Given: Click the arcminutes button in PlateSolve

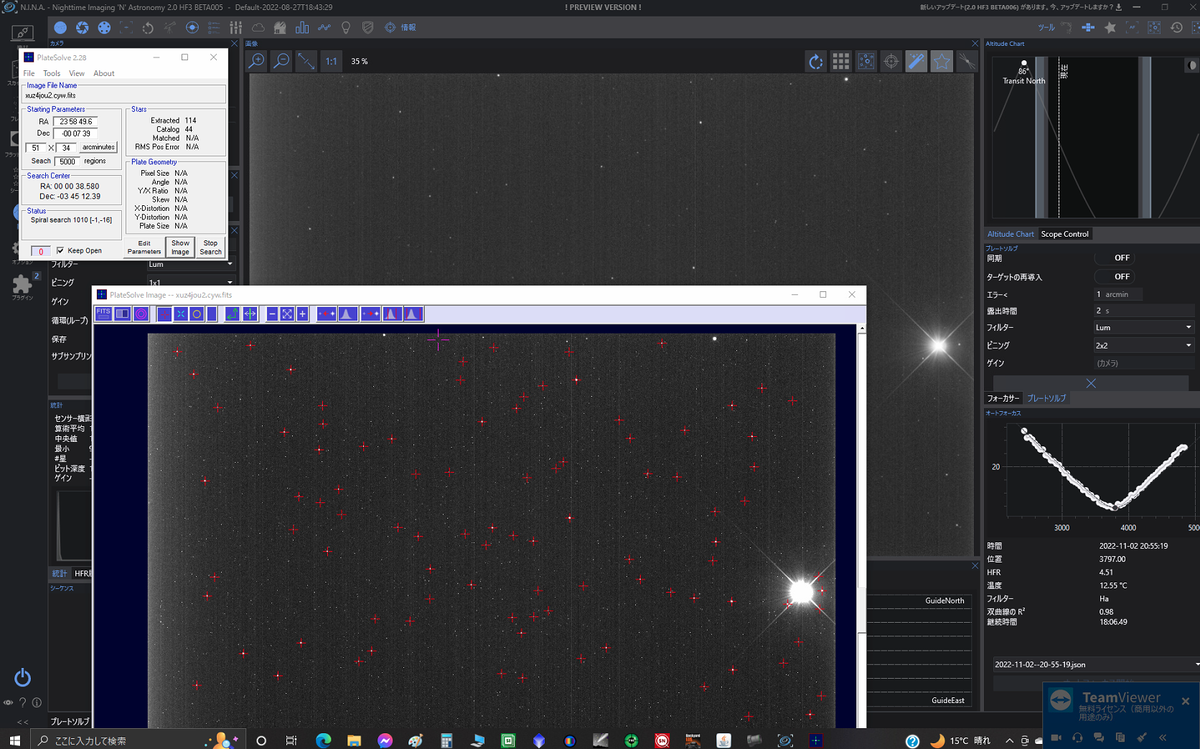Looking at the screenshot, I should pos(99,148).
